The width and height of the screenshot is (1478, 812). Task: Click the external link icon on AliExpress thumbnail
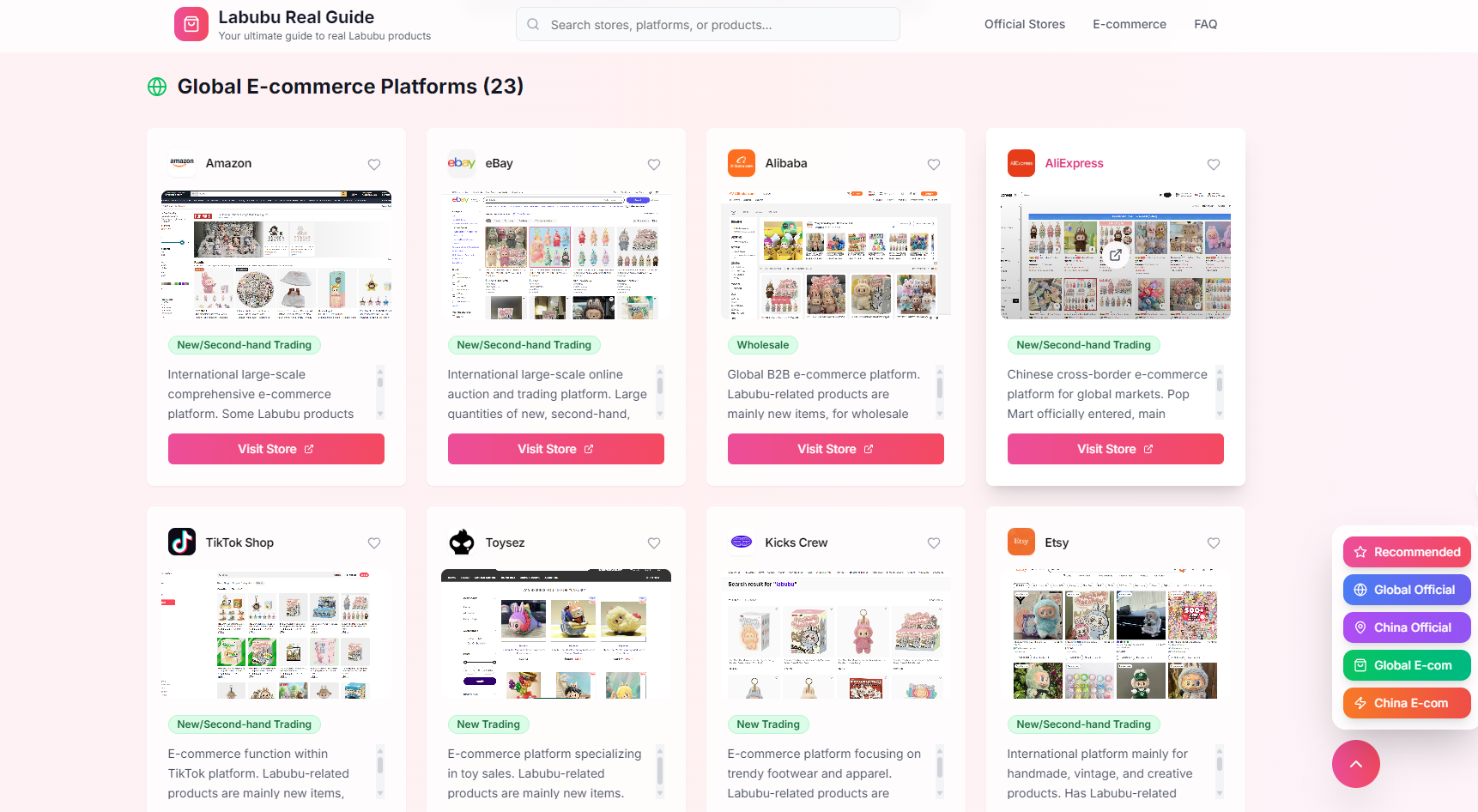pyautogui.click(x=1116, y=255)
